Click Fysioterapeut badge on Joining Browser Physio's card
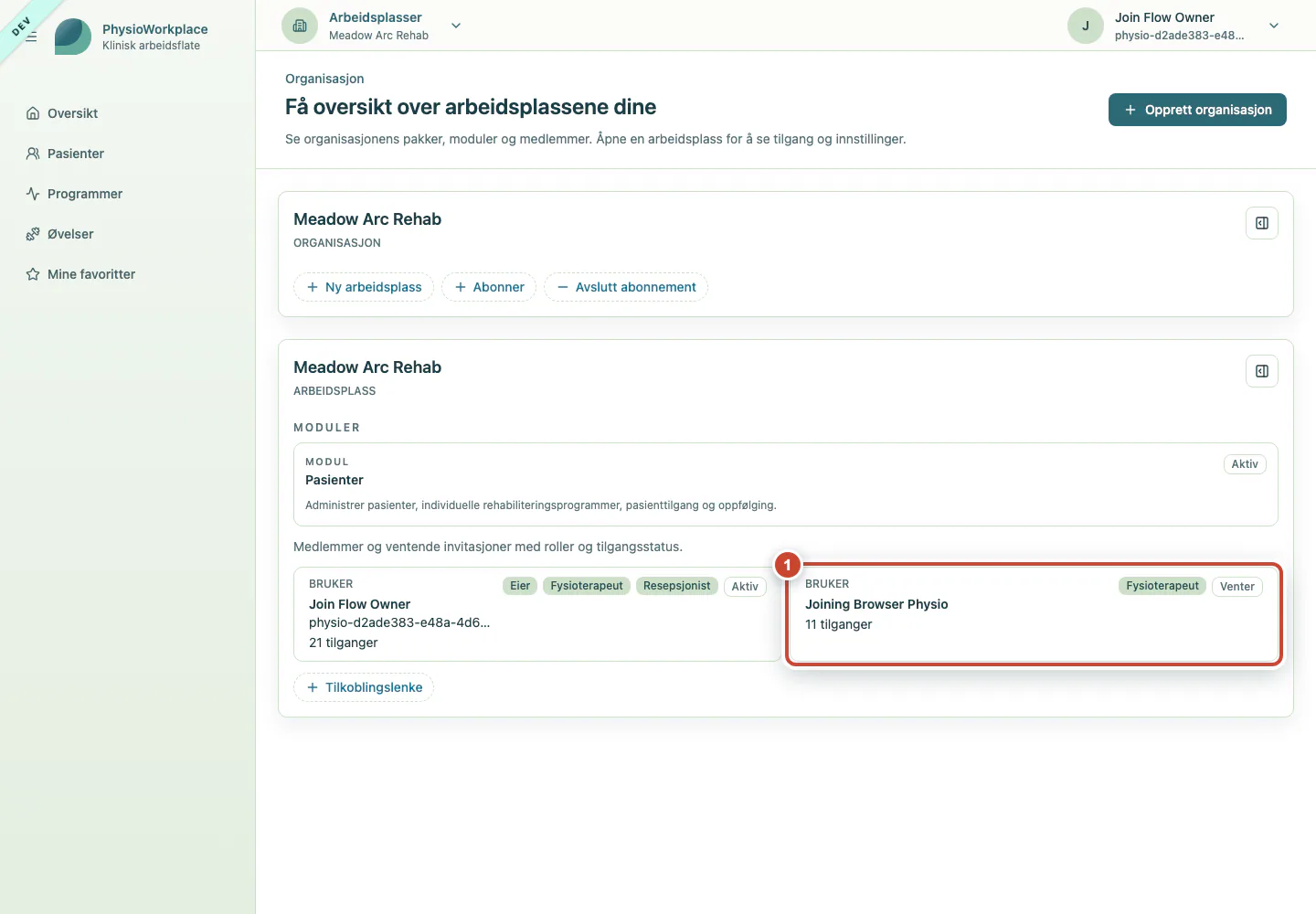This screenshot has height=914, width=1316. tap(1162, 586)
